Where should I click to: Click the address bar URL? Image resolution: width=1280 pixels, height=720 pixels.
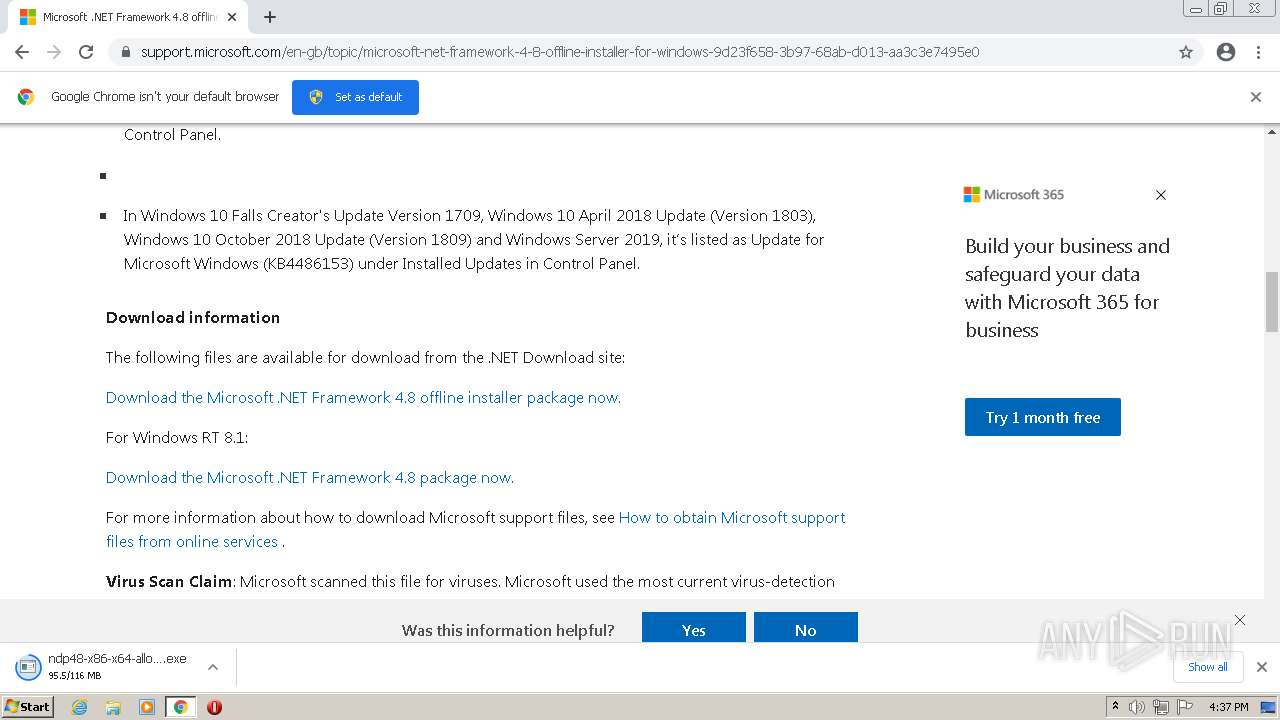pos(560,52)
